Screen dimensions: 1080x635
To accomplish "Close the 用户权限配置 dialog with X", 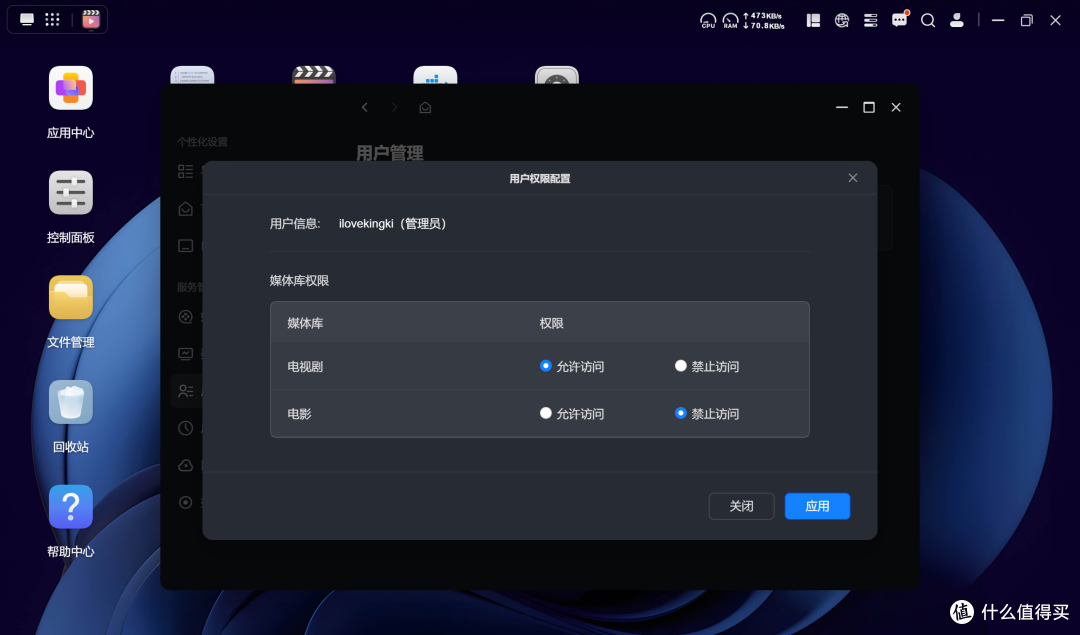I will [x=853, y=178].
